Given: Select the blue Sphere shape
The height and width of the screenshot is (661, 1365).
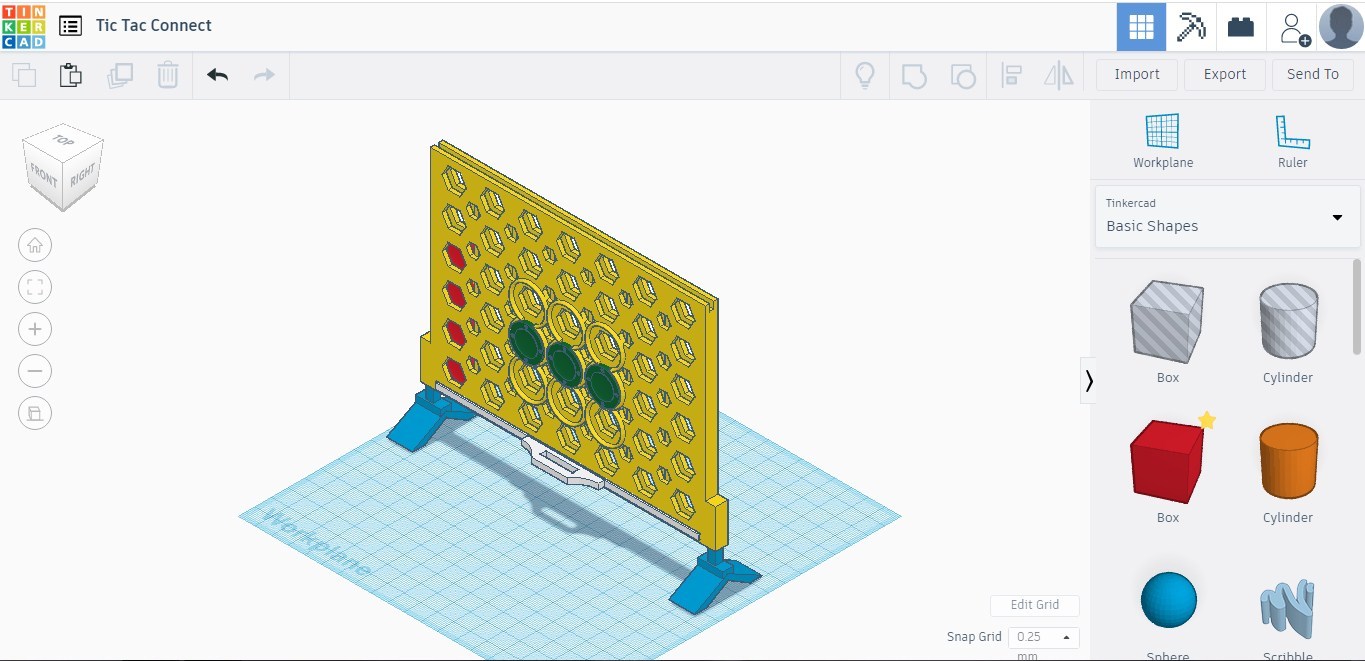Looking at the screenshot, I should [1168, 600].
